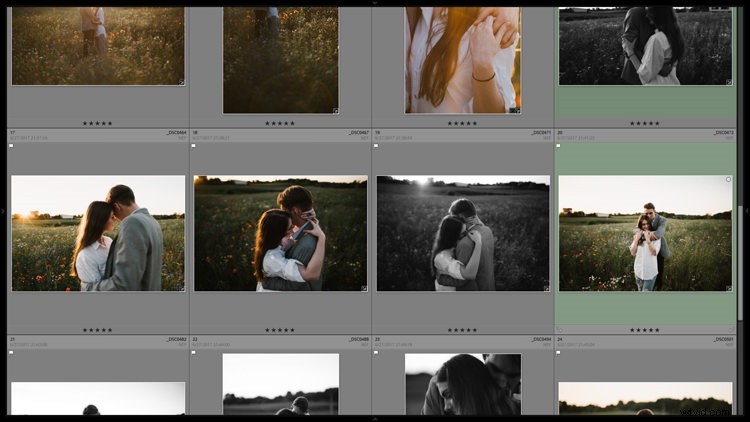The image size is (750, 422).
Task: Select photo 23 black-and-white close-up thumbnail
Action: [x=463, y=384]
